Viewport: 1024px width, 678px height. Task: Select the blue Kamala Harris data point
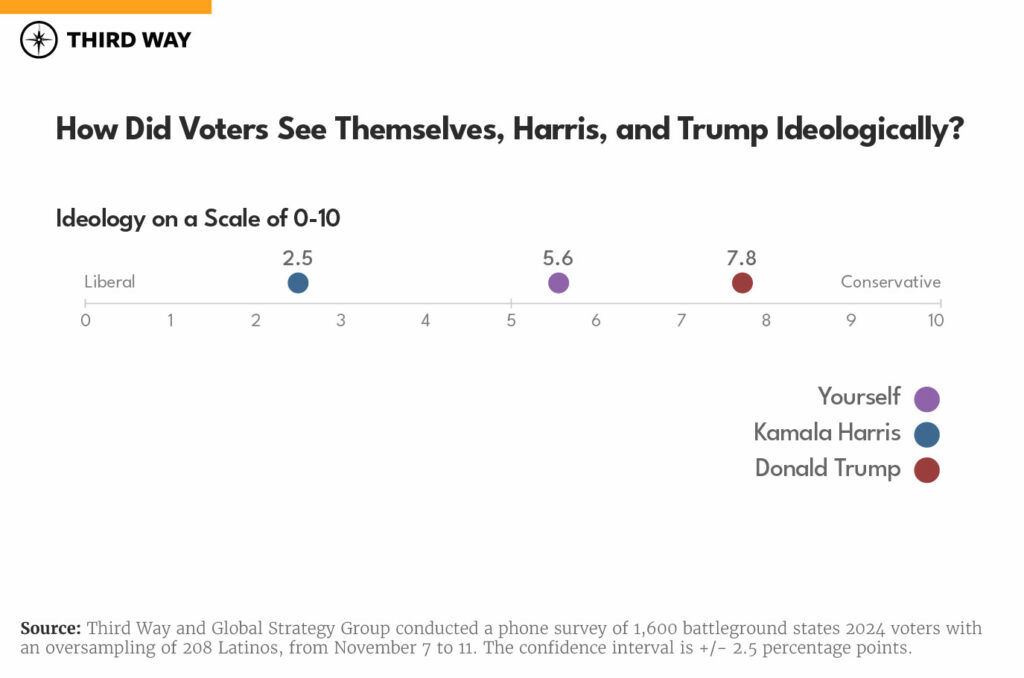pyautogui.click(x=298, y=283)
